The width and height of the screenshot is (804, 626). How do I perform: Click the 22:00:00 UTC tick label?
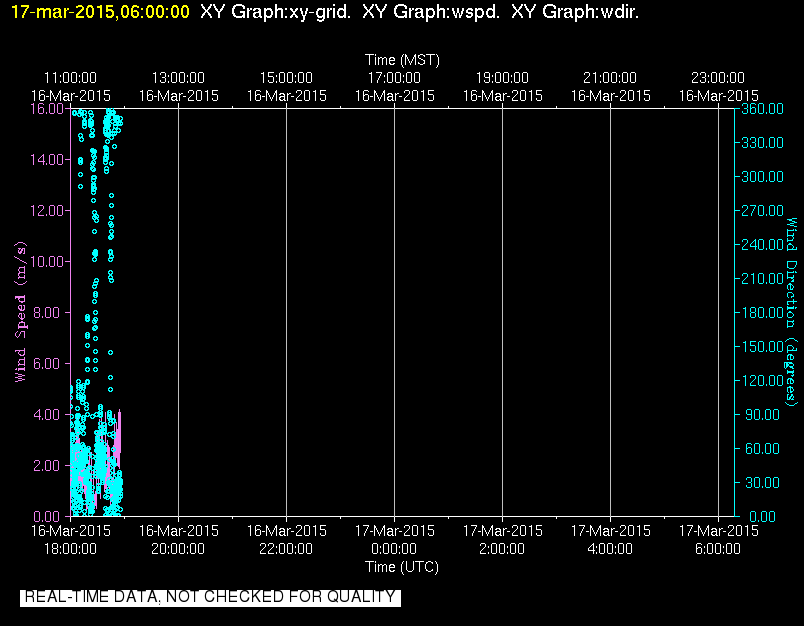click(x=286, y=549)
